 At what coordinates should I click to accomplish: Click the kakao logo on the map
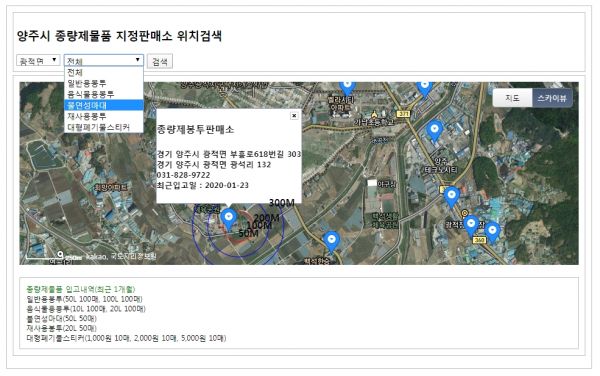95,257
